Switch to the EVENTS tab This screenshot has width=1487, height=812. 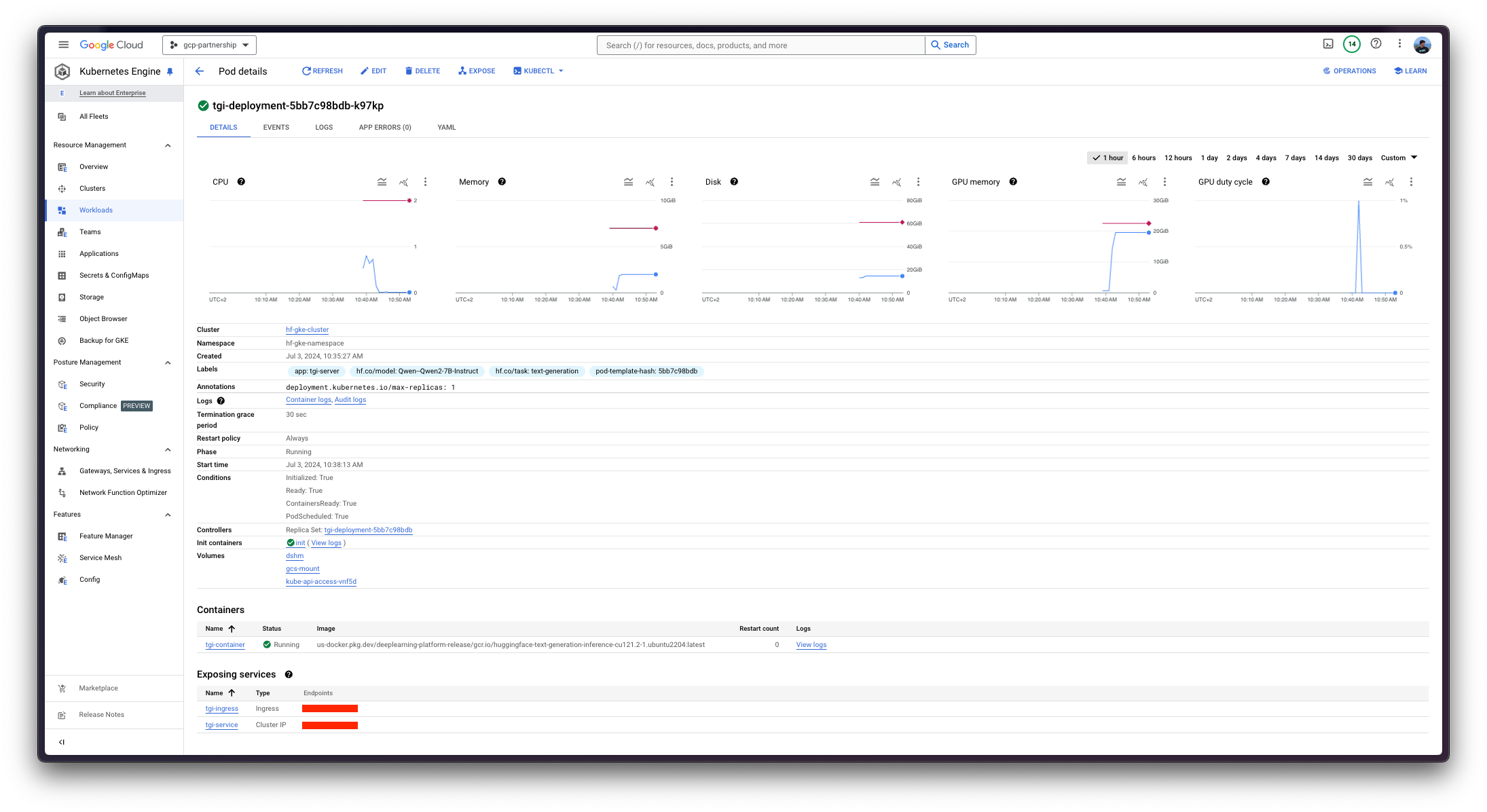(x=276, y=127)
